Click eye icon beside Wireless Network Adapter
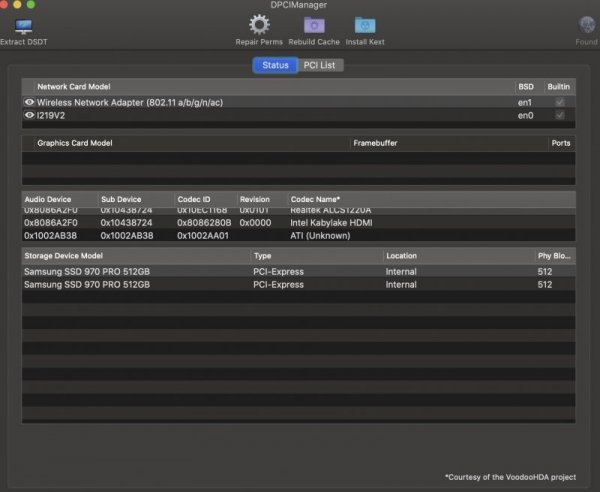Screen dimensions: 600x492 [x=29, y=102]
